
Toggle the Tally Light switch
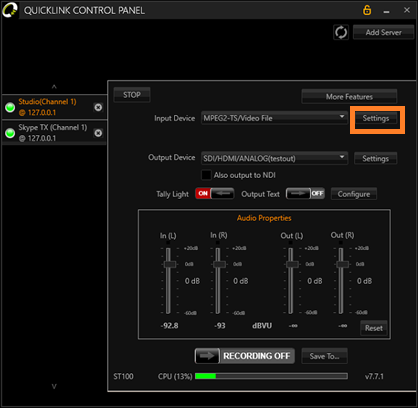pyautogui.click(x=215, y=194)
